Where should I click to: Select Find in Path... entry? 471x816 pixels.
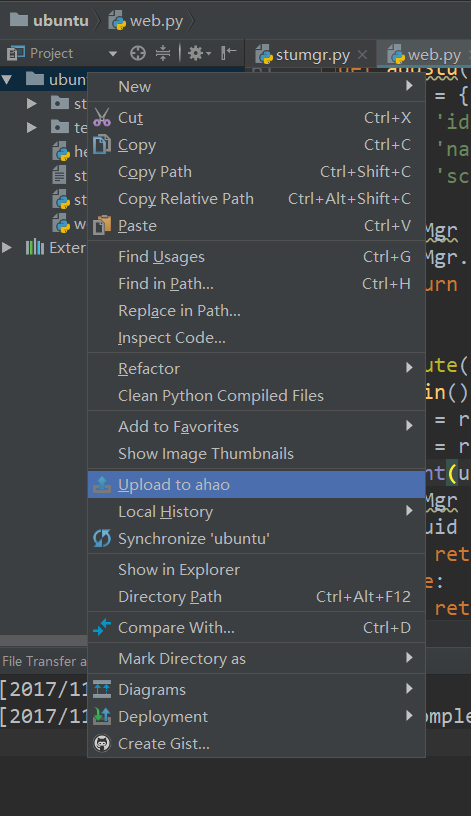tap(257, 284)
